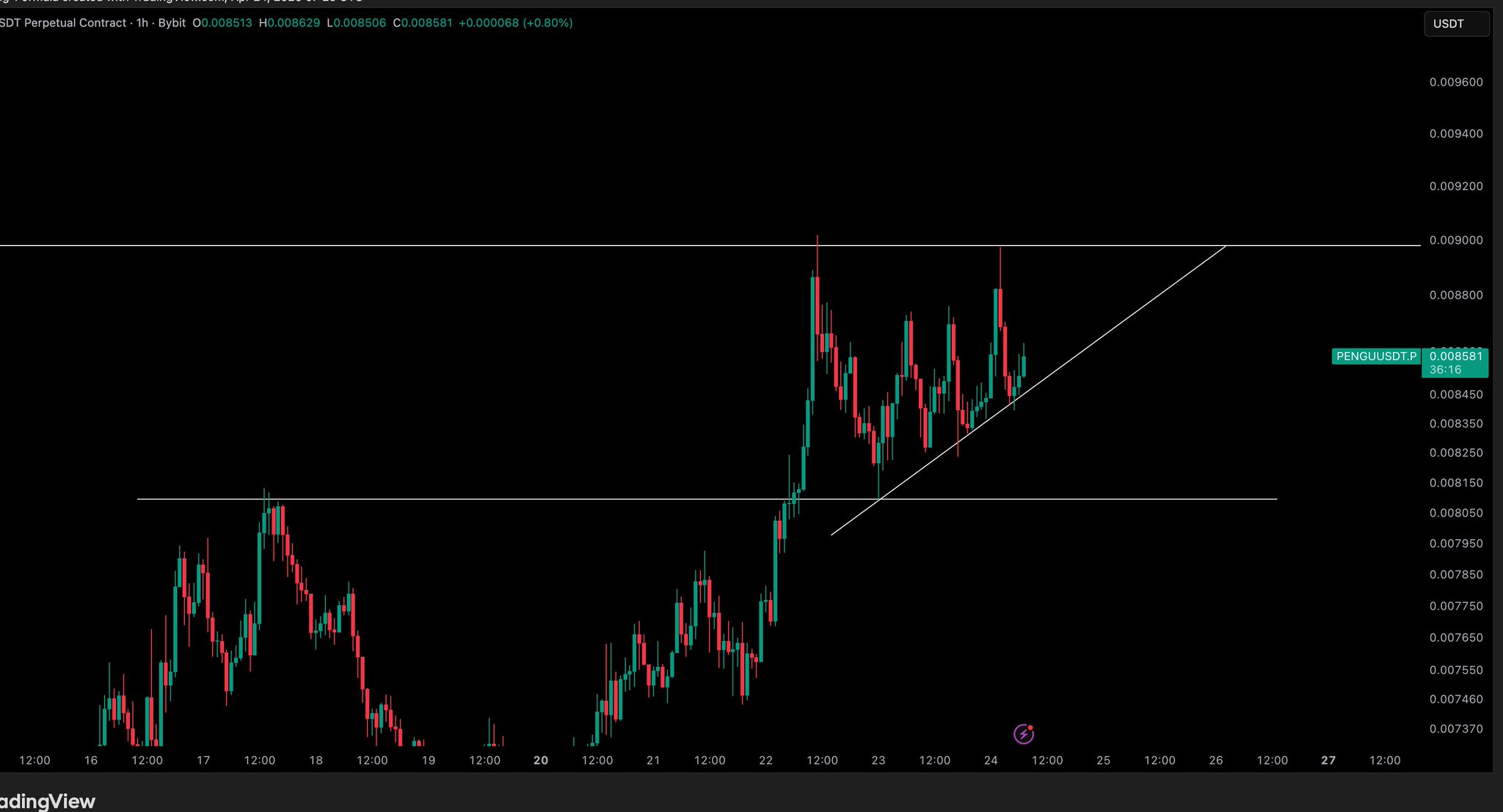
Task: Click the date 27 on time axis
Action: (x=1328, y=760)
